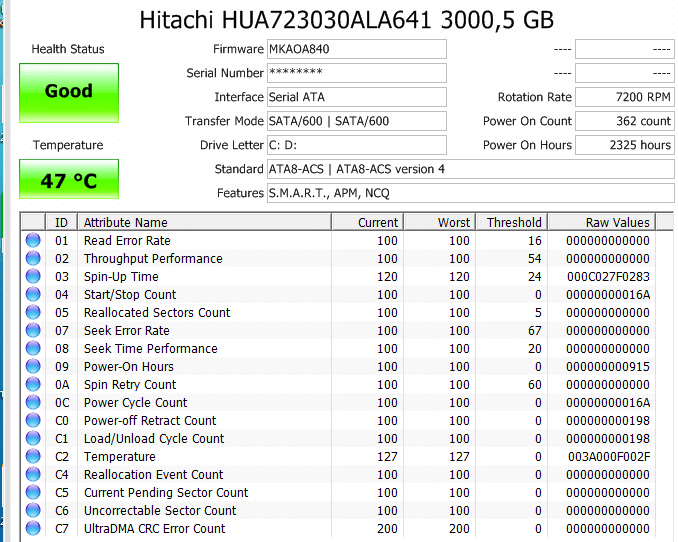
Task: Click the status orb for Spin-Up Time
Action: (x=33, y=276)
